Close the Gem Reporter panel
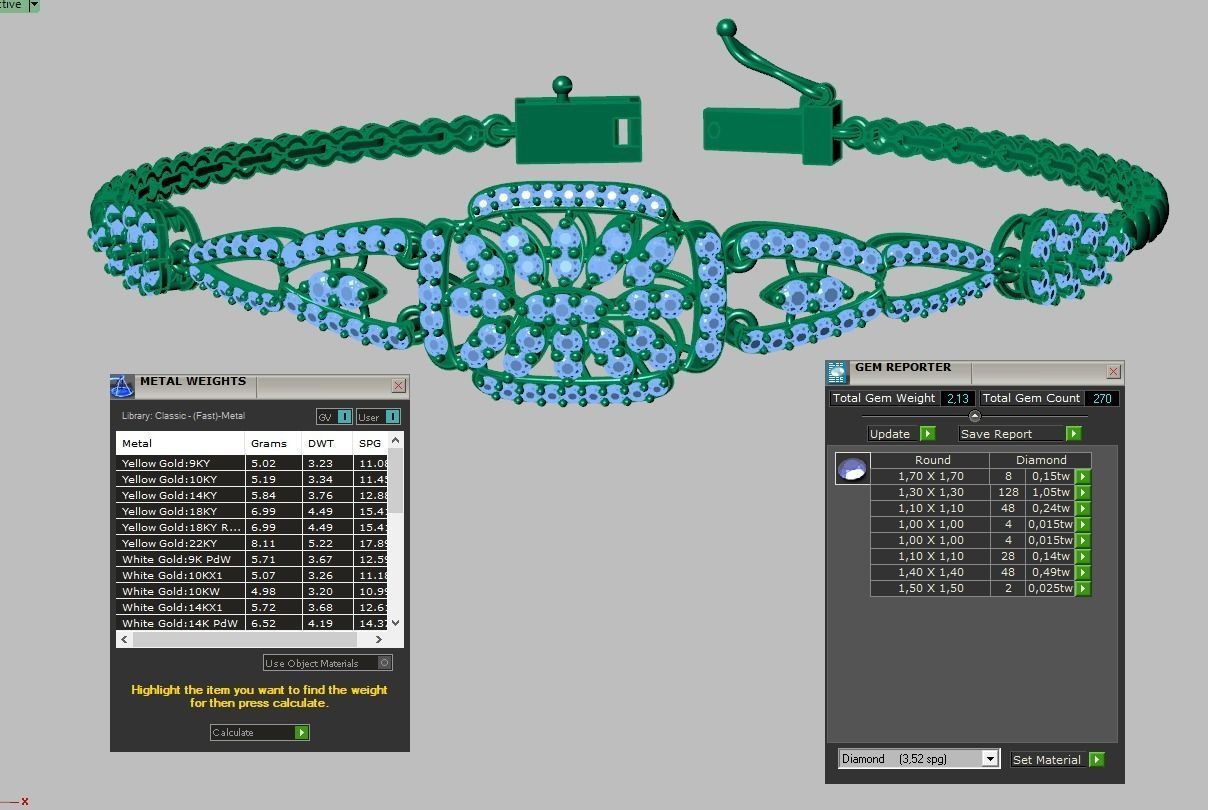 [x=1113, y=371]
